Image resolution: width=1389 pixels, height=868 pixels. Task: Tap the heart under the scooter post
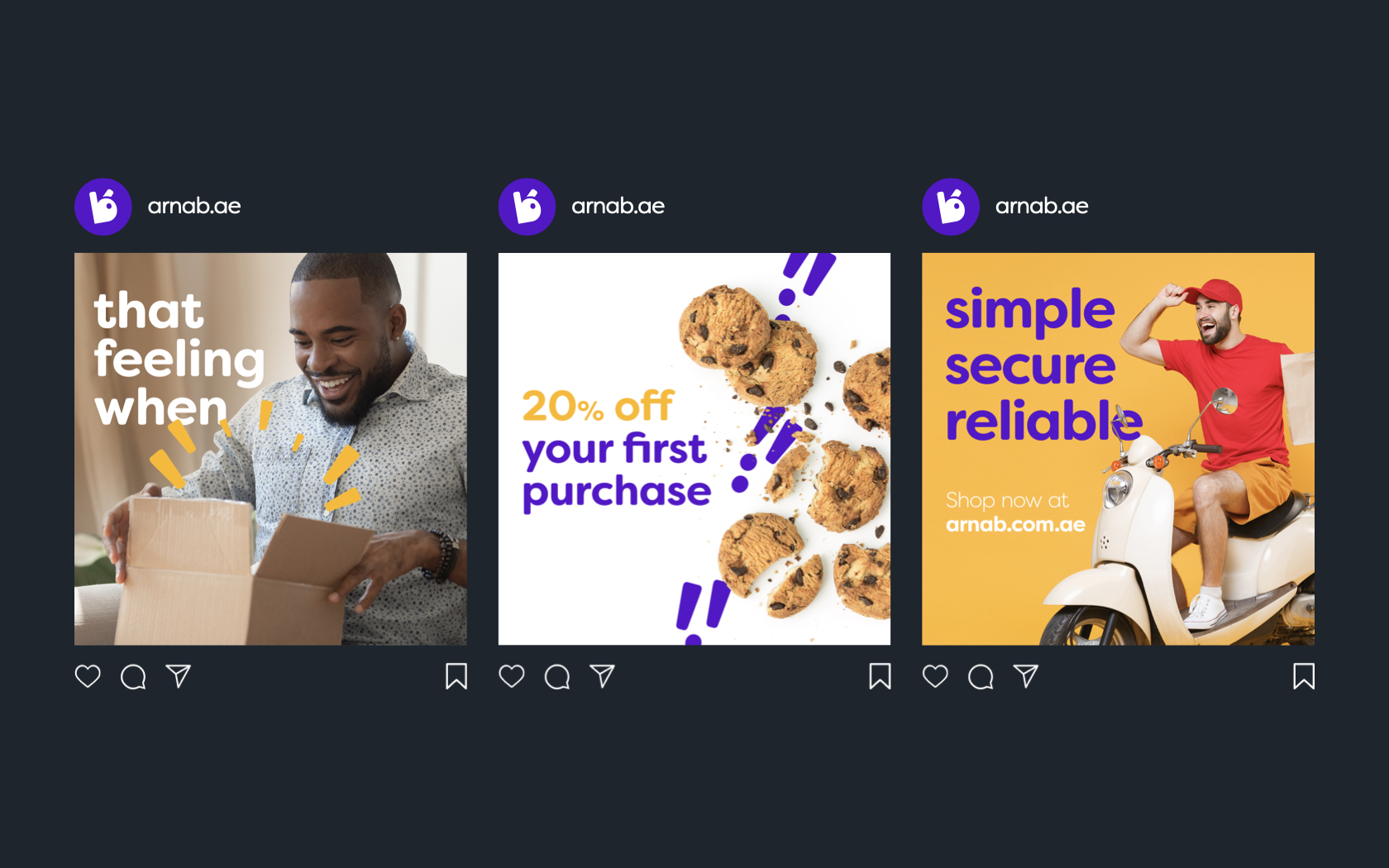pos(935,676)
